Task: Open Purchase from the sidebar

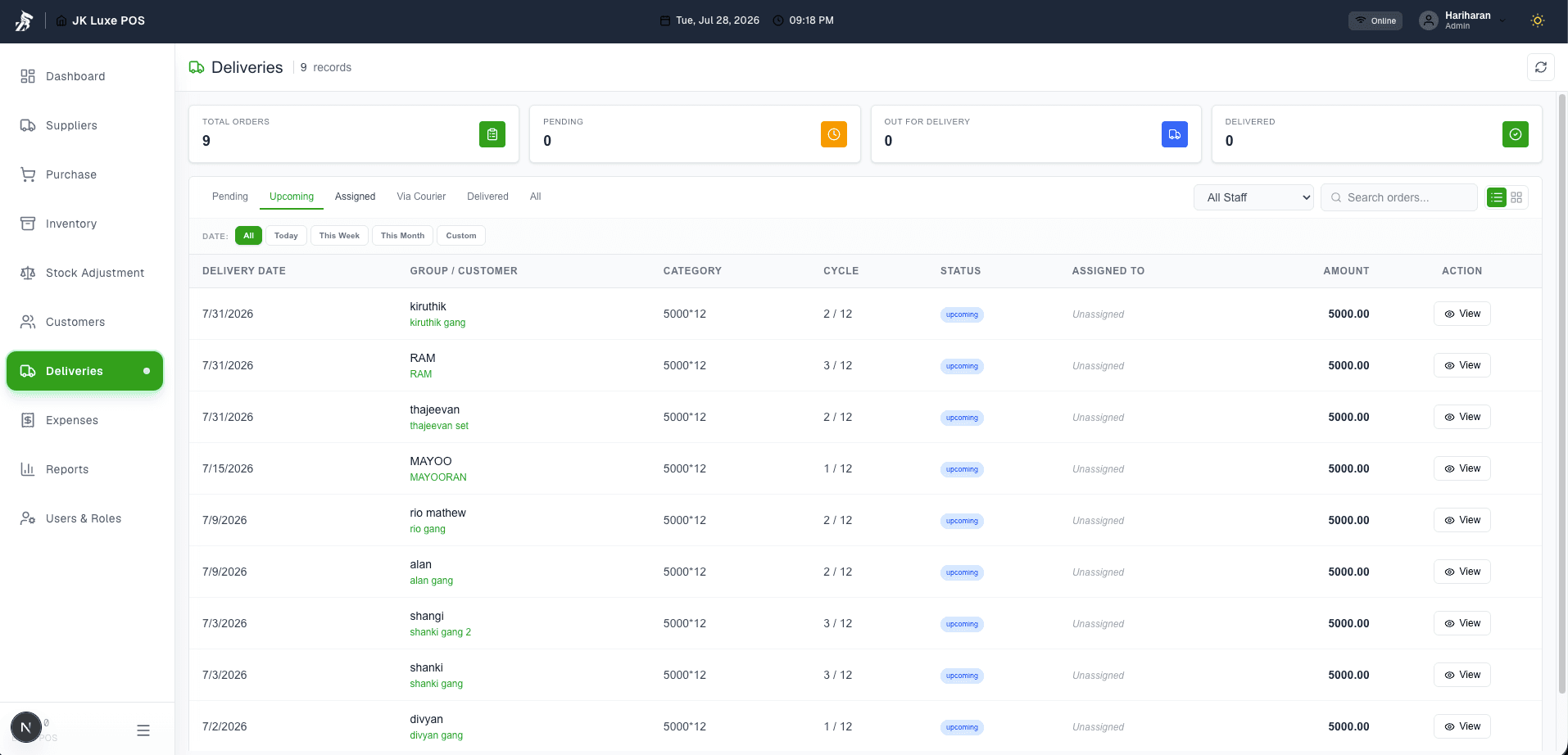Action: 85,174
